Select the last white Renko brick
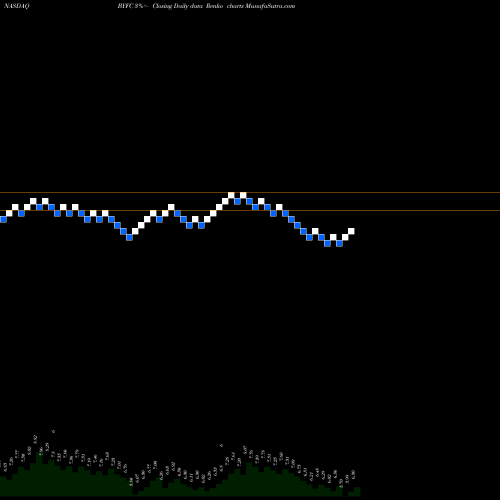 351,231
